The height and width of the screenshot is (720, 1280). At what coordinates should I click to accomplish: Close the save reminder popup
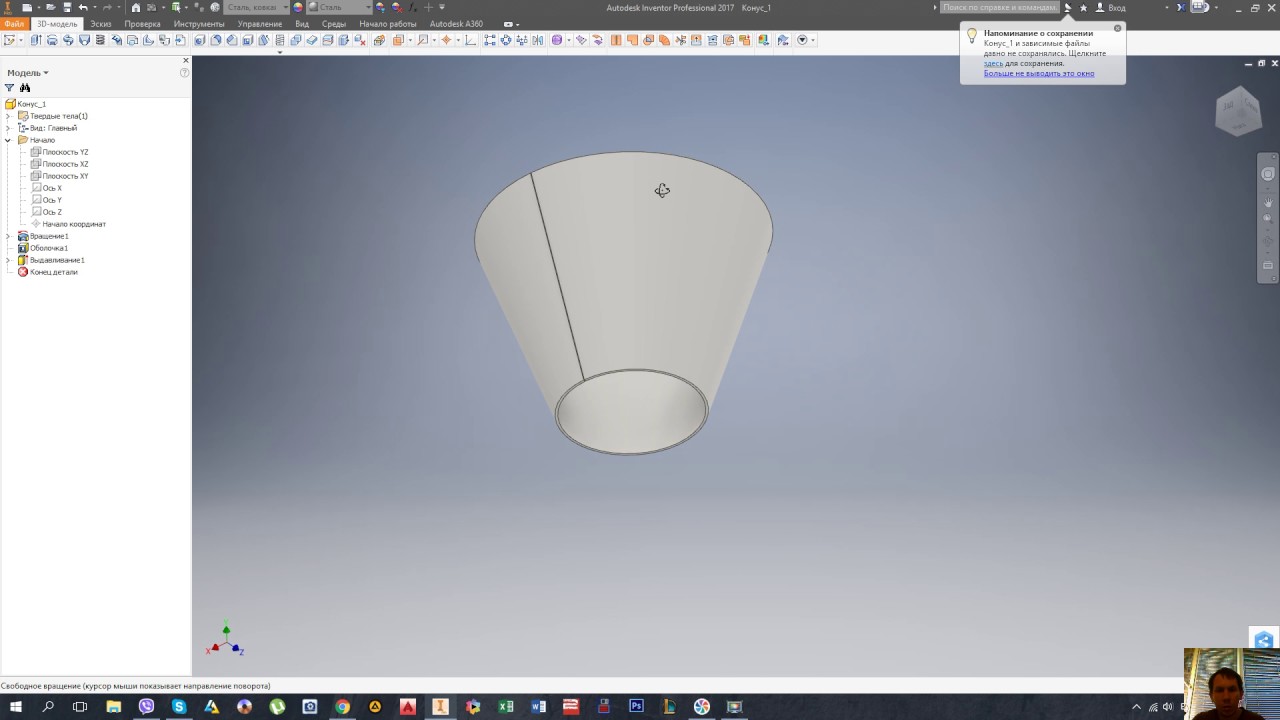click(1118, 28)
